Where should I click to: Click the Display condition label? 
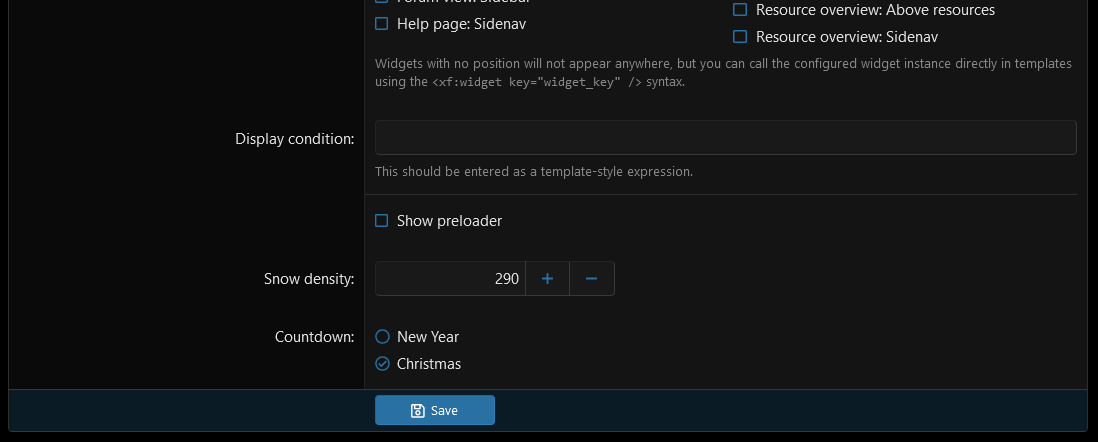click(x=295, y=139)
